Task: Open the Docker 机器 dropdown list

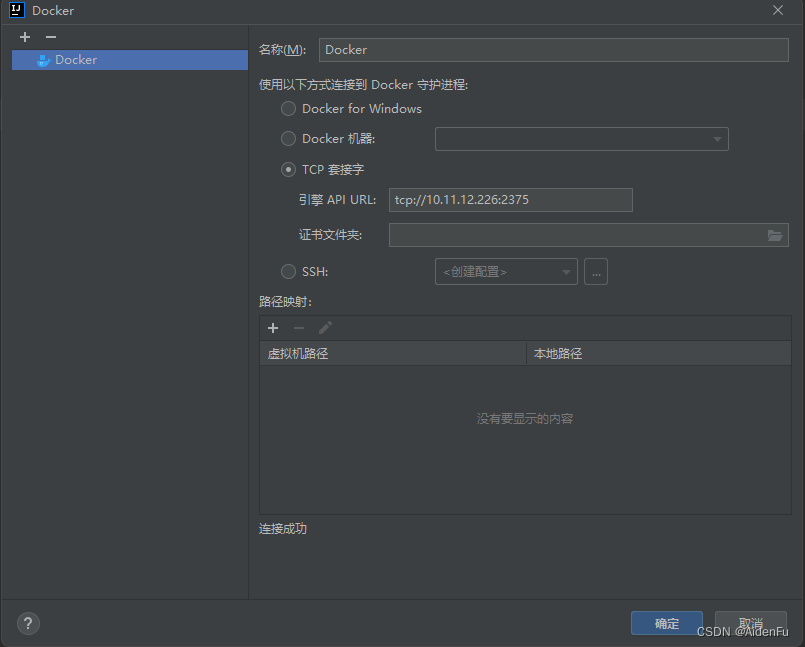Action: [582, 139]
